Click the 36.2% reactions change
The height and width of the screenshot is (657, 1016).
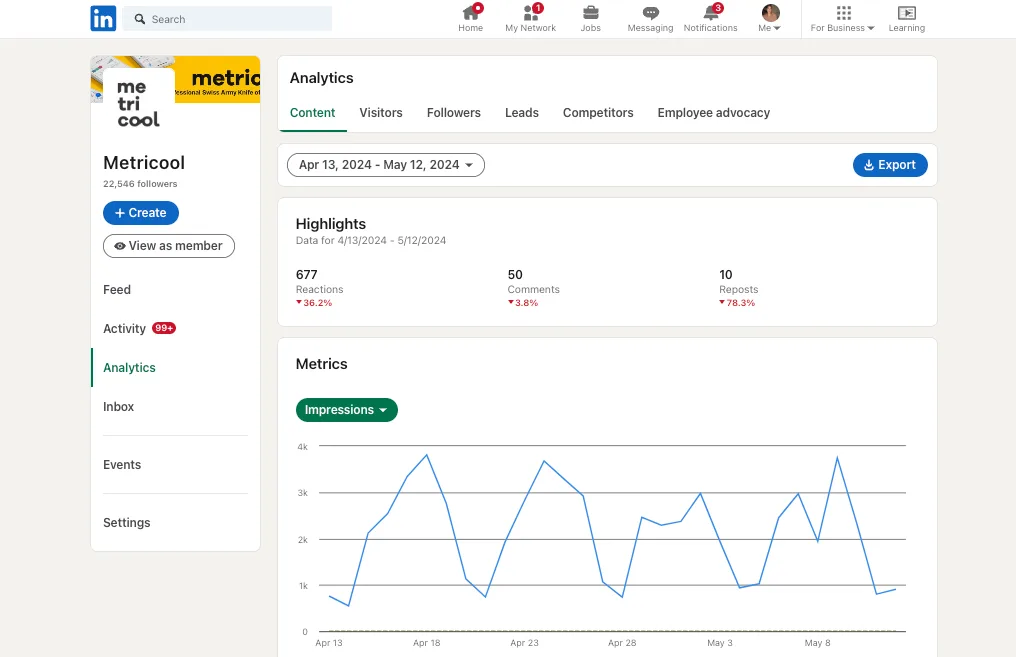click(314, 303)
